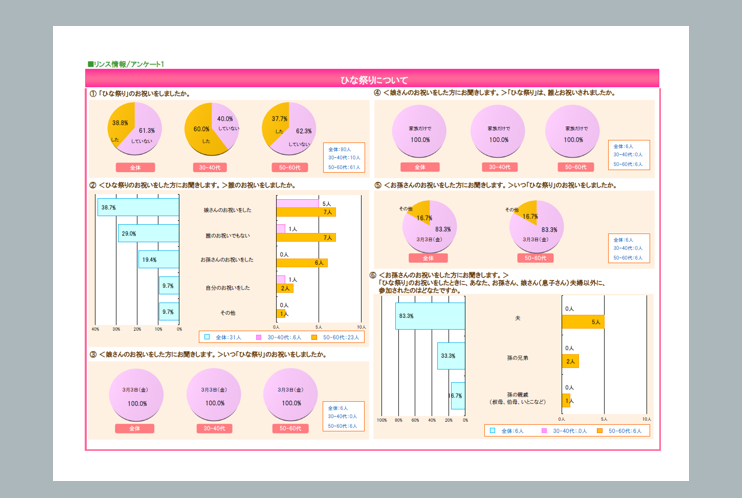Select the 30-40代 label under question ① pie
Viewport: 742px width, 498px height.
pyautogui.click(x=210, y=168)
